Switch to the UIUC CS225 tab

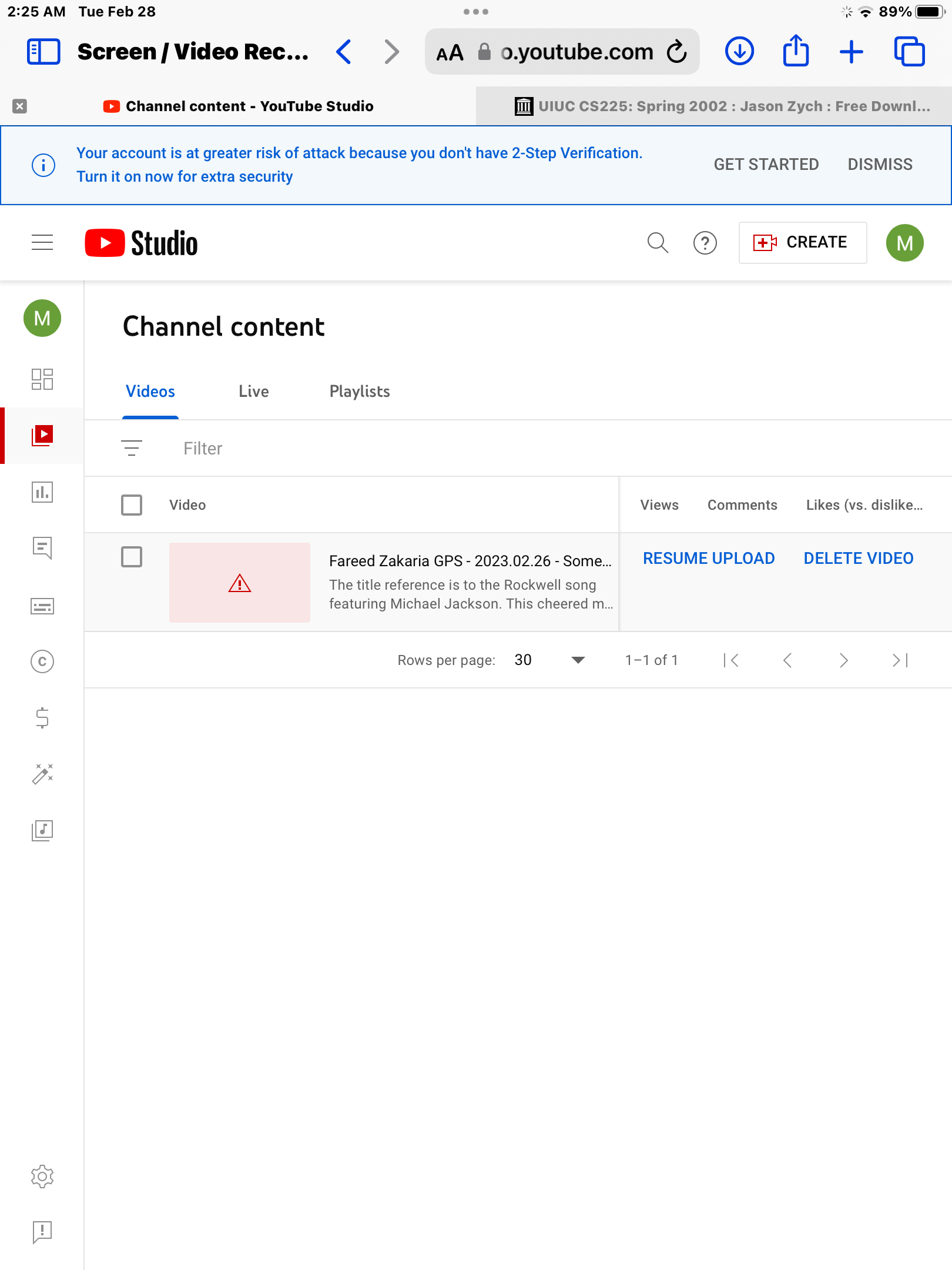coord(714,106)
